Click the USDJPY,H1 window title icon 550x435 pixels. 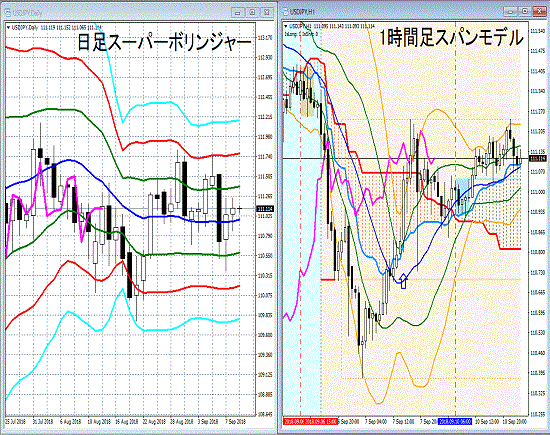[x=285, y=12]
